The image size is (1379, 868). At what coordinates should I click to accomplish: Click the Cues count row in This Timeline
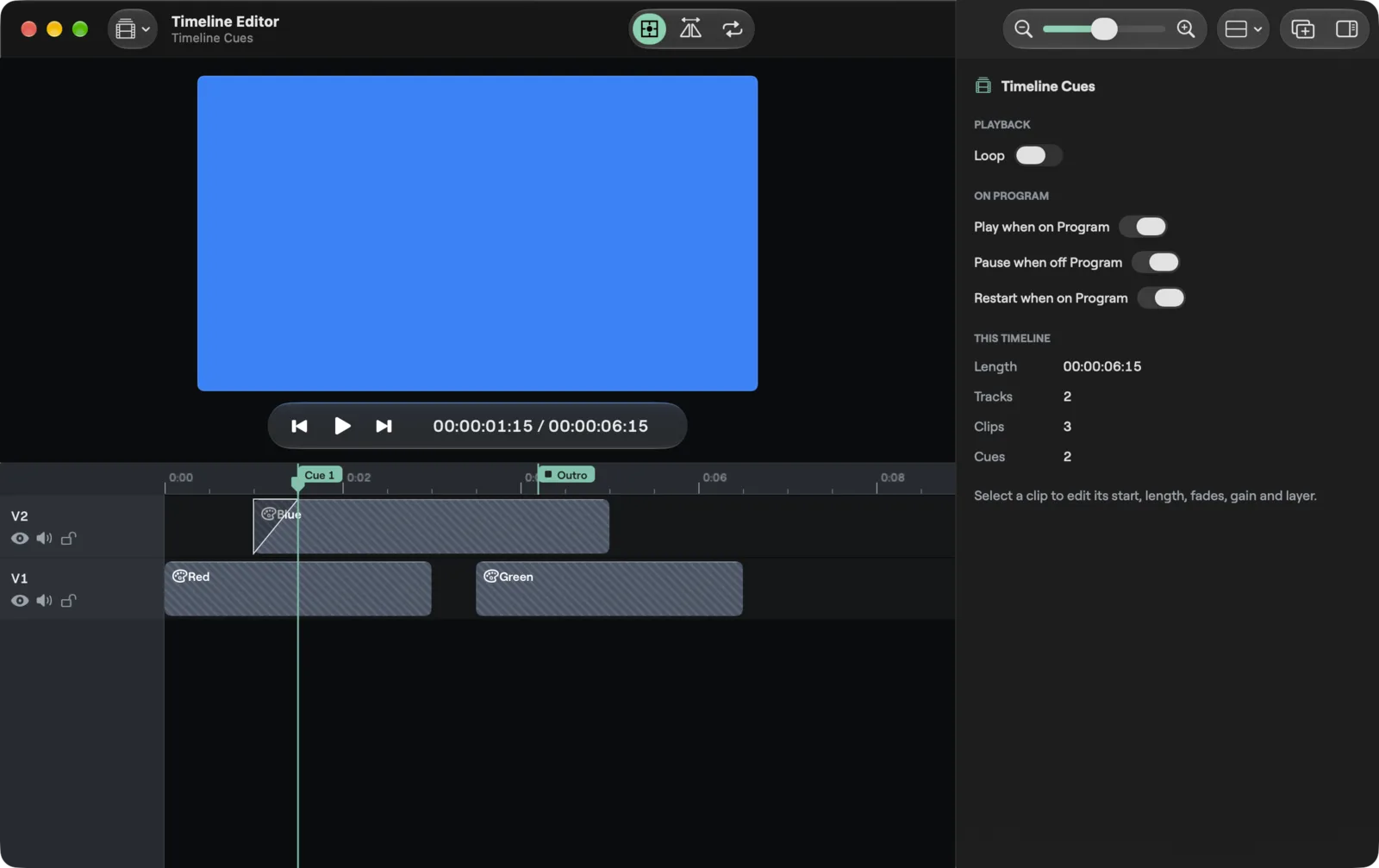pyautogui.click(x=1023, y=457)
